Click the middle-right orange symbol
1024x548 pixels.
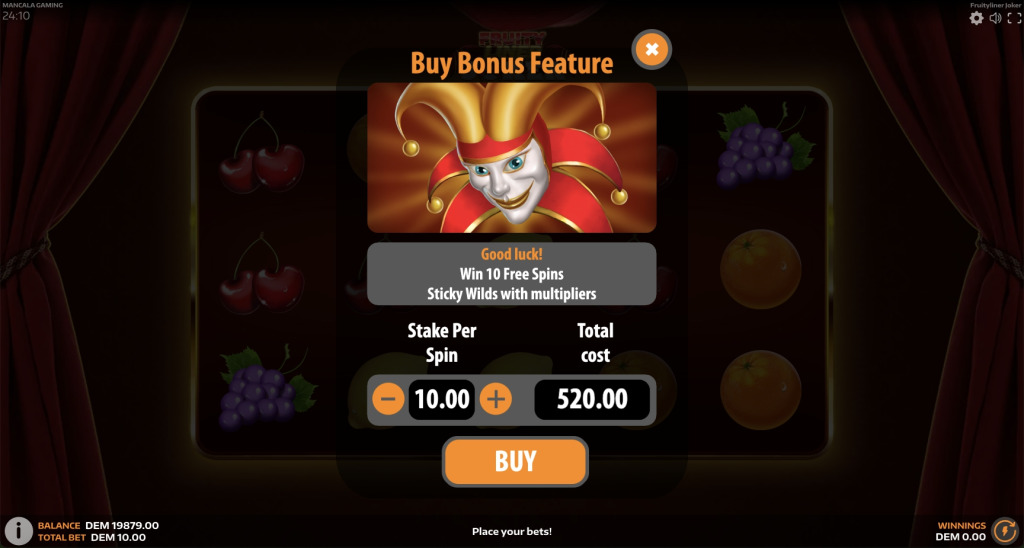tap(761, 268)
